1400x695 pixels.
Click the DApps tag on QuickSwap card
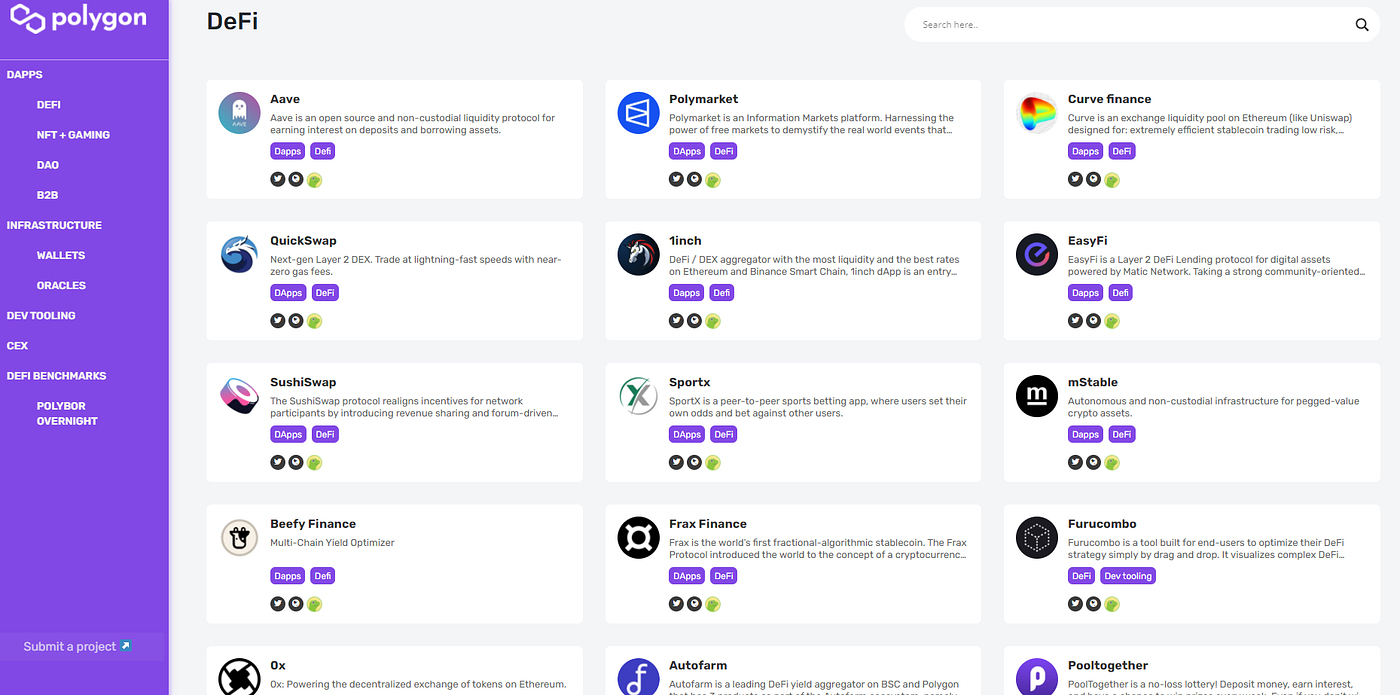click(289, 293)
